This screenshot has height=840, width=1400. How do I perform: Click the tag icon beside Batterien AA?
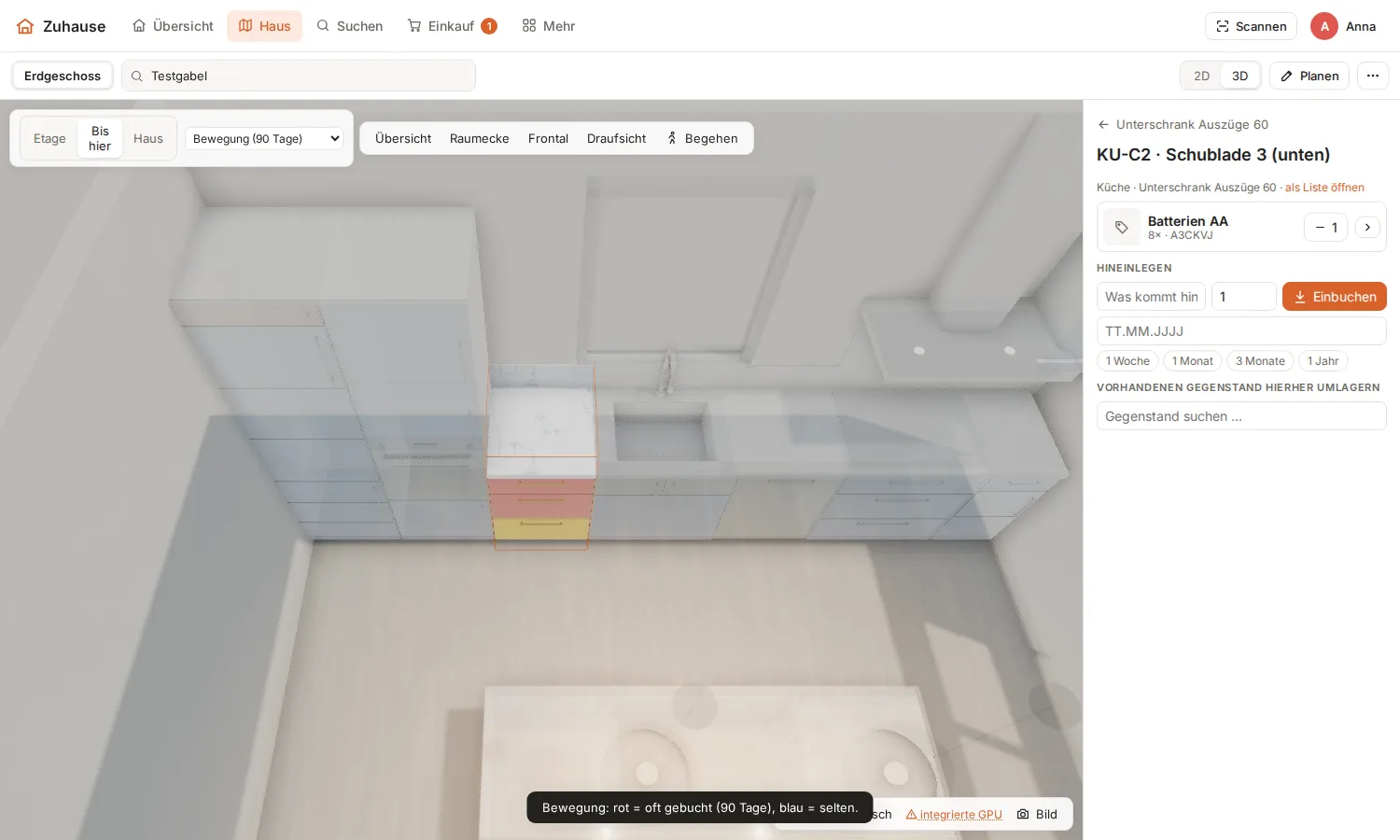coord(1122,227)
